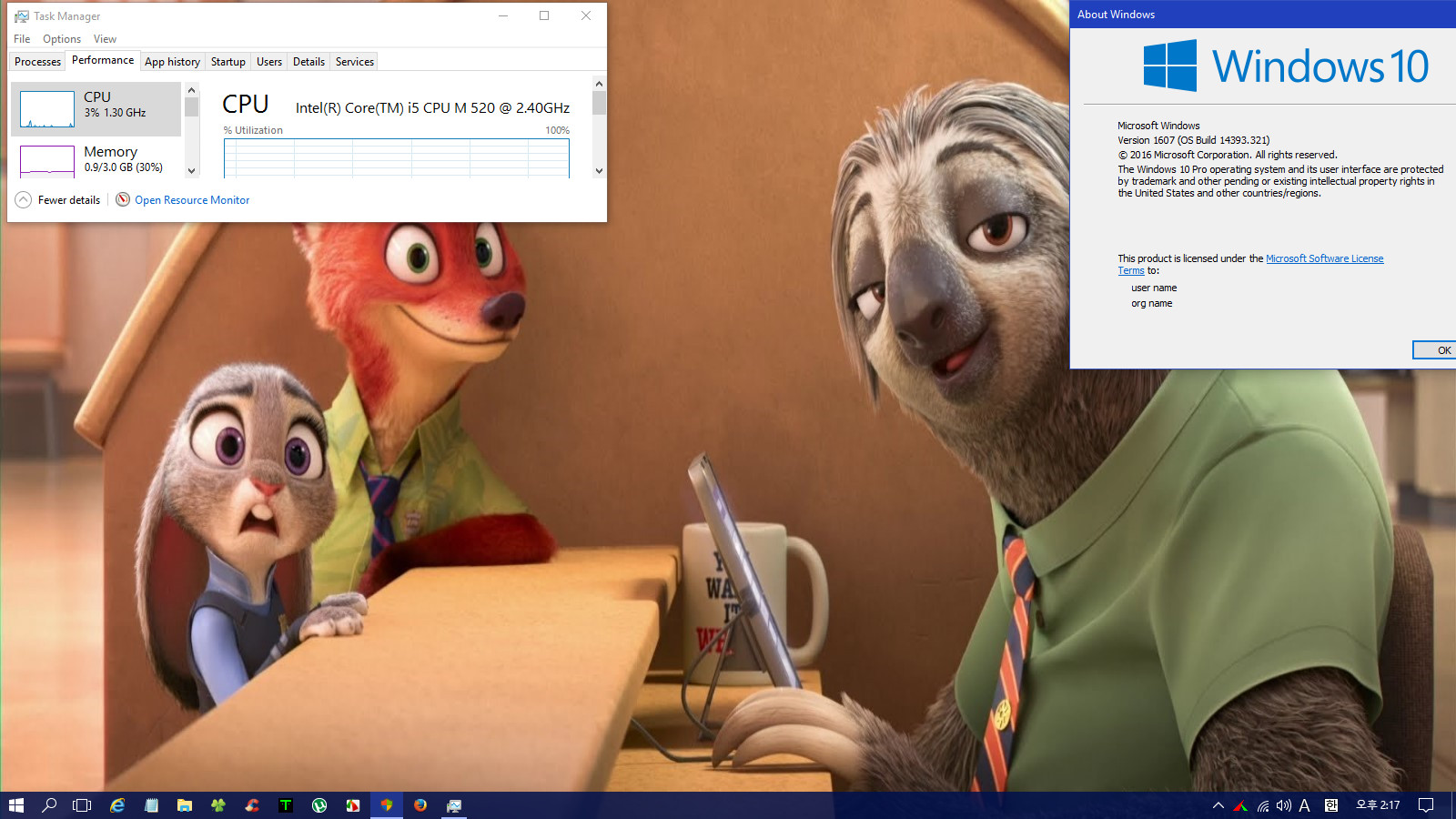Open the Users tab

tap(269, 62)
